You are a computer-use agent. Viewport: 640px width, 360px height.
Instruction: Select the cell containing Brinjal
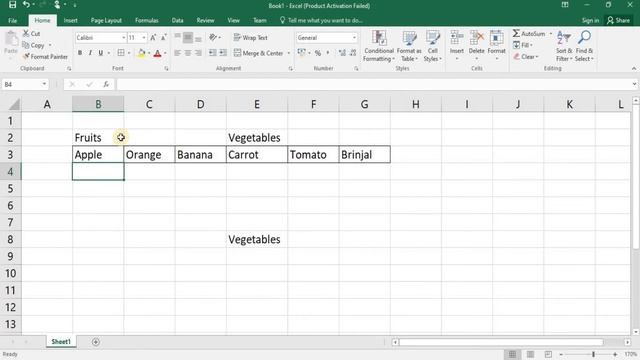(x=364, y=155)
